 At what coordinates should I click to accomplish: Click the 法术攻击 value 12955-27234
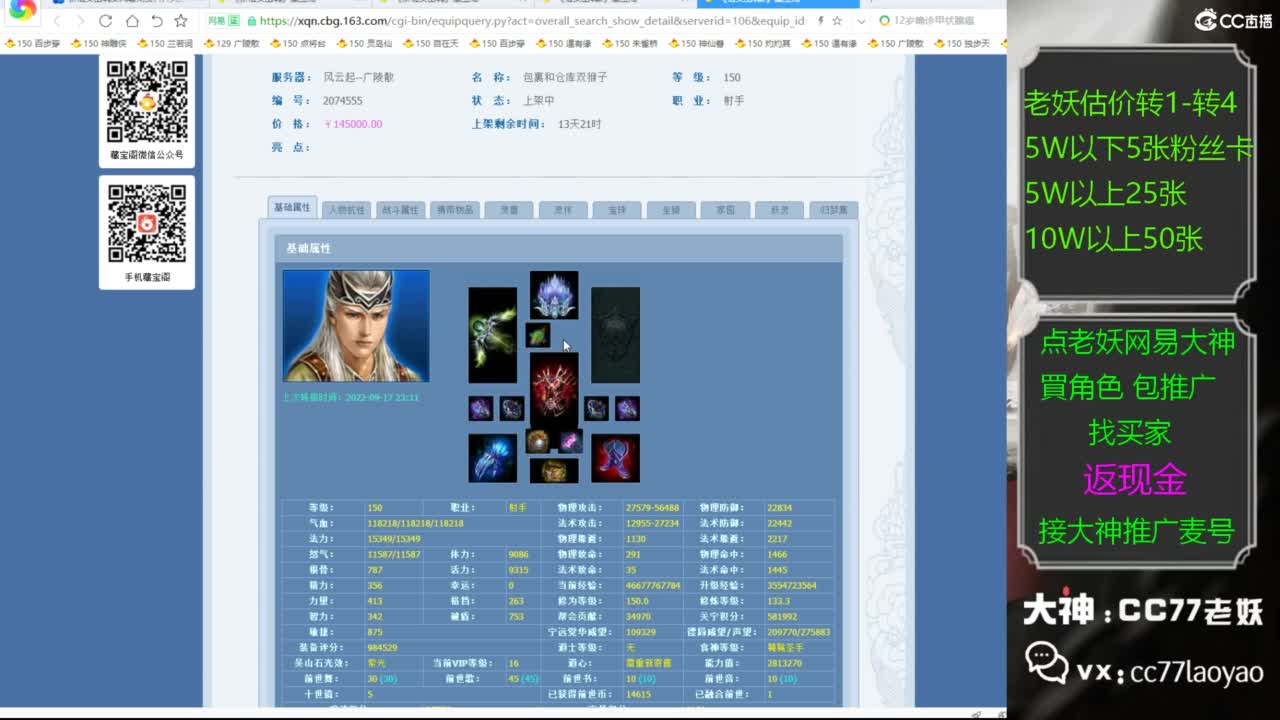pos(652,523)
